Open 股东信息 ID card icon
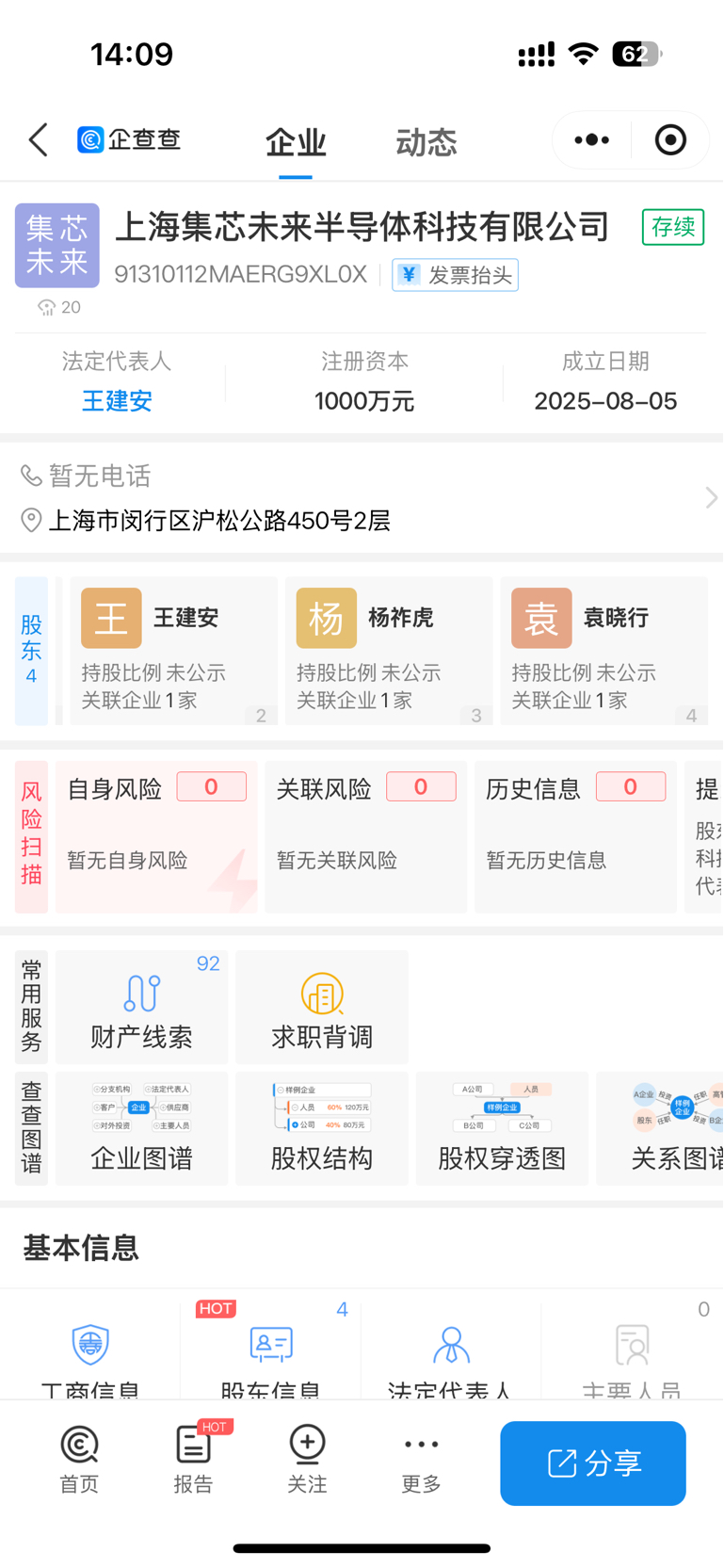The width and height of the screenshot is (724, 1568). pyautogui.click(x=271, y=1344)
